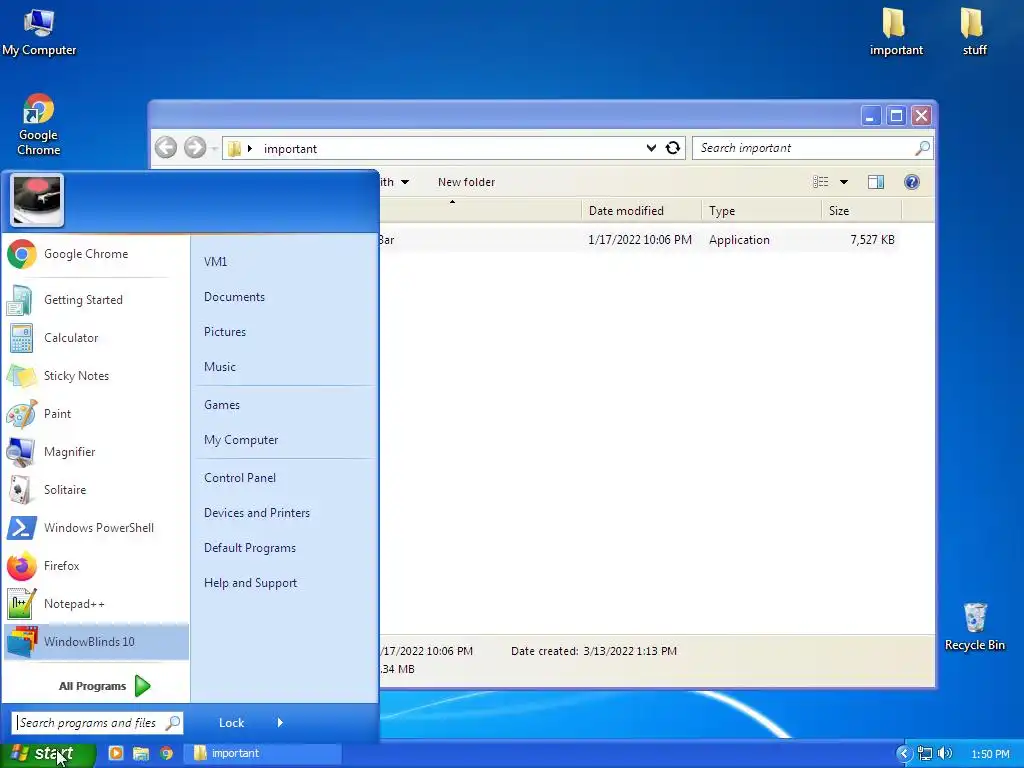Open Help and Support
Viewport: 1024px width, 768px height.
point(250,583)
